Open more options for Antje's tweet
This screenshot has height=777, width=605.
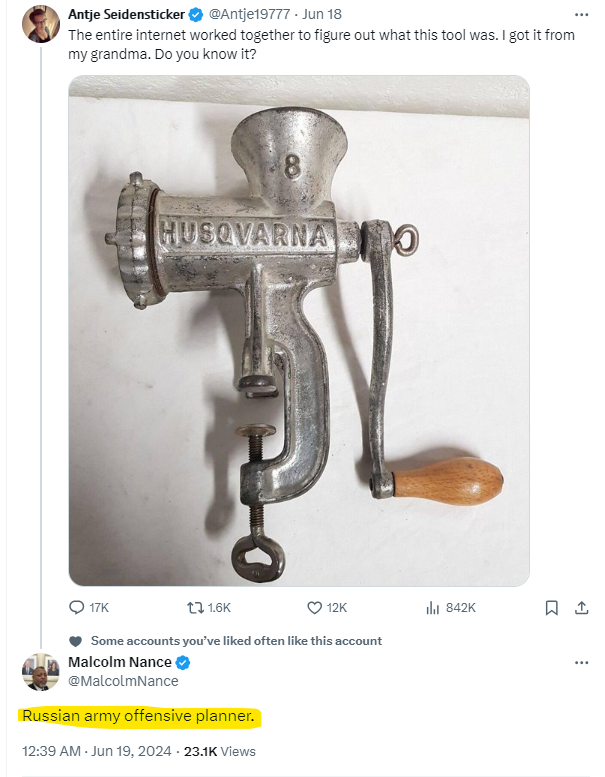click(x=582, y=14)
